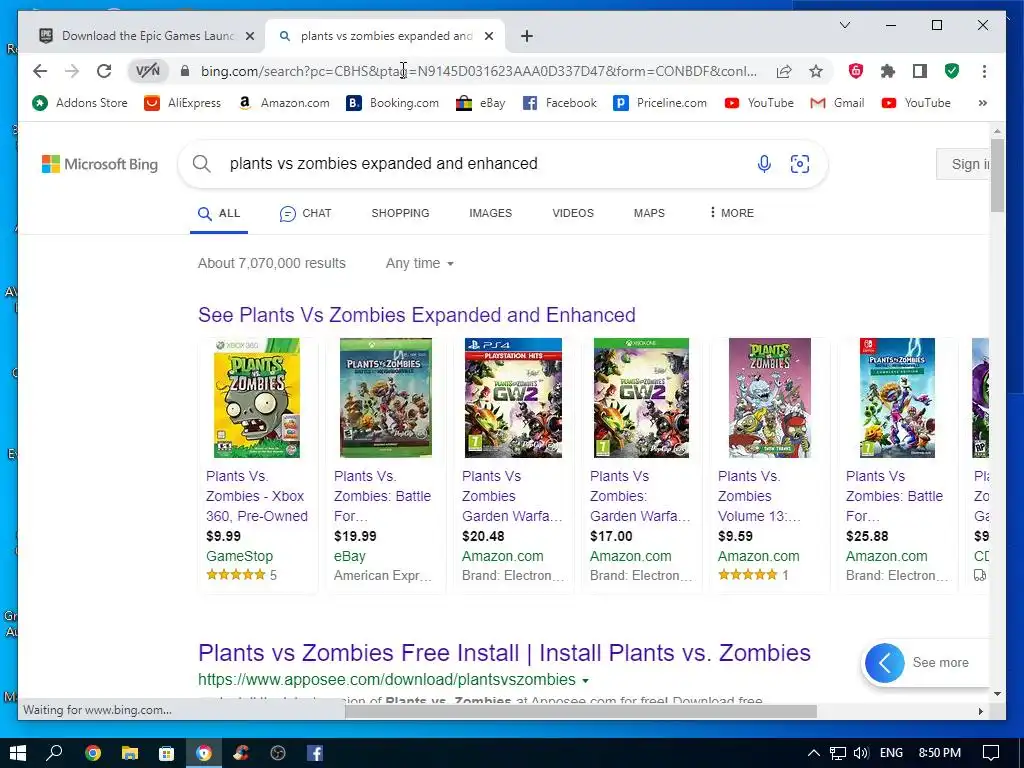Show hidden bookmarks with the double chevron
This screenshot has height=768, width=1024.
[x=982, y=103]
